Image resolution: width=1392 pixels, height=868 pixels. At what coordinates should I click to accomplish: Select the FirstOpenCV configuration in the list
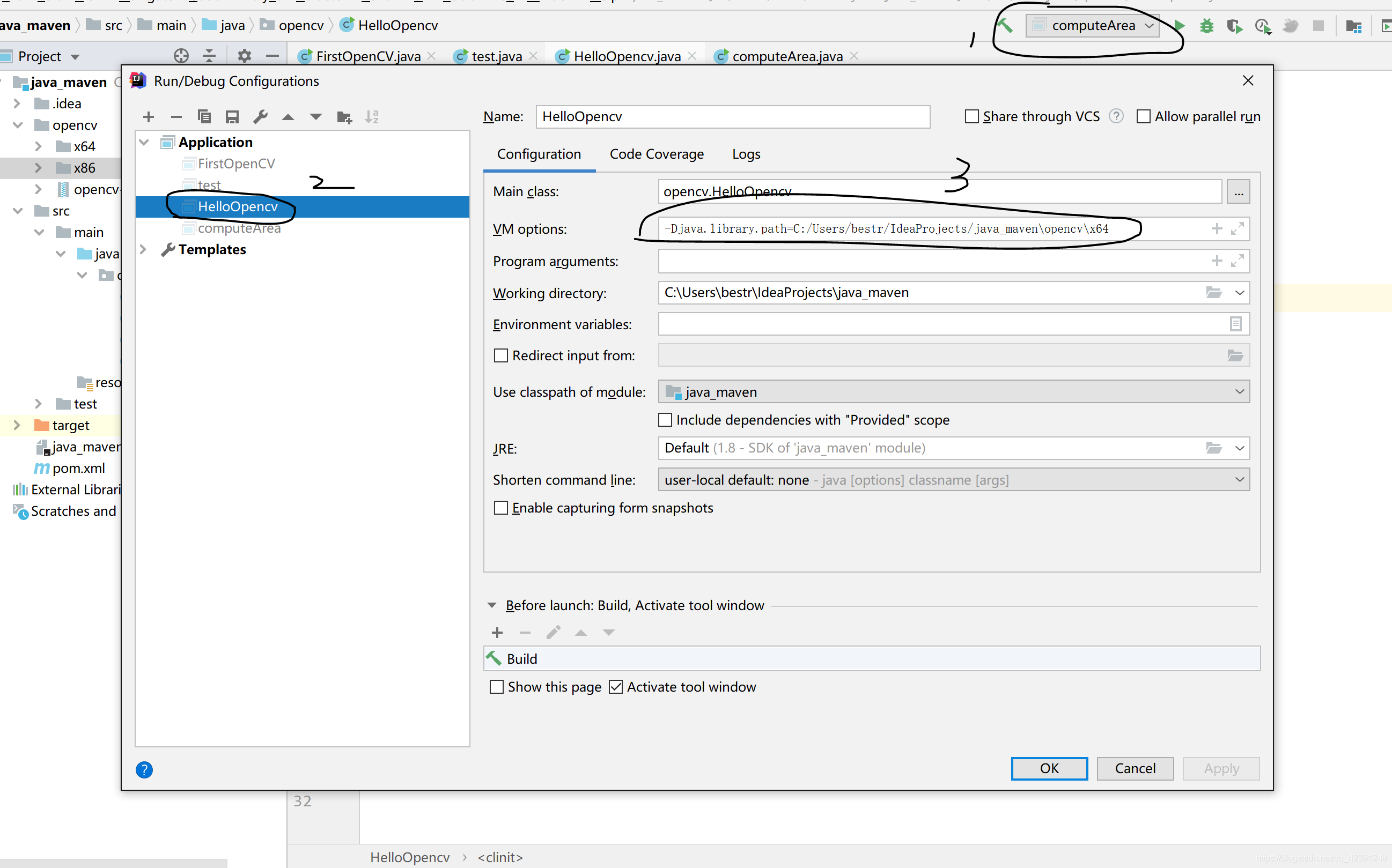(x=235, y=163)
